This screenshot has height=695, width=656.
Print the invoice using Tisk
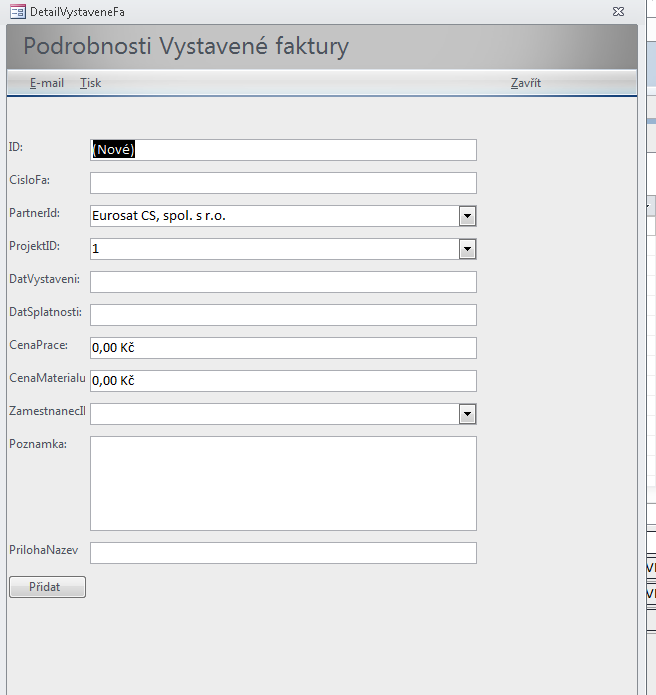tap(90, 83)
